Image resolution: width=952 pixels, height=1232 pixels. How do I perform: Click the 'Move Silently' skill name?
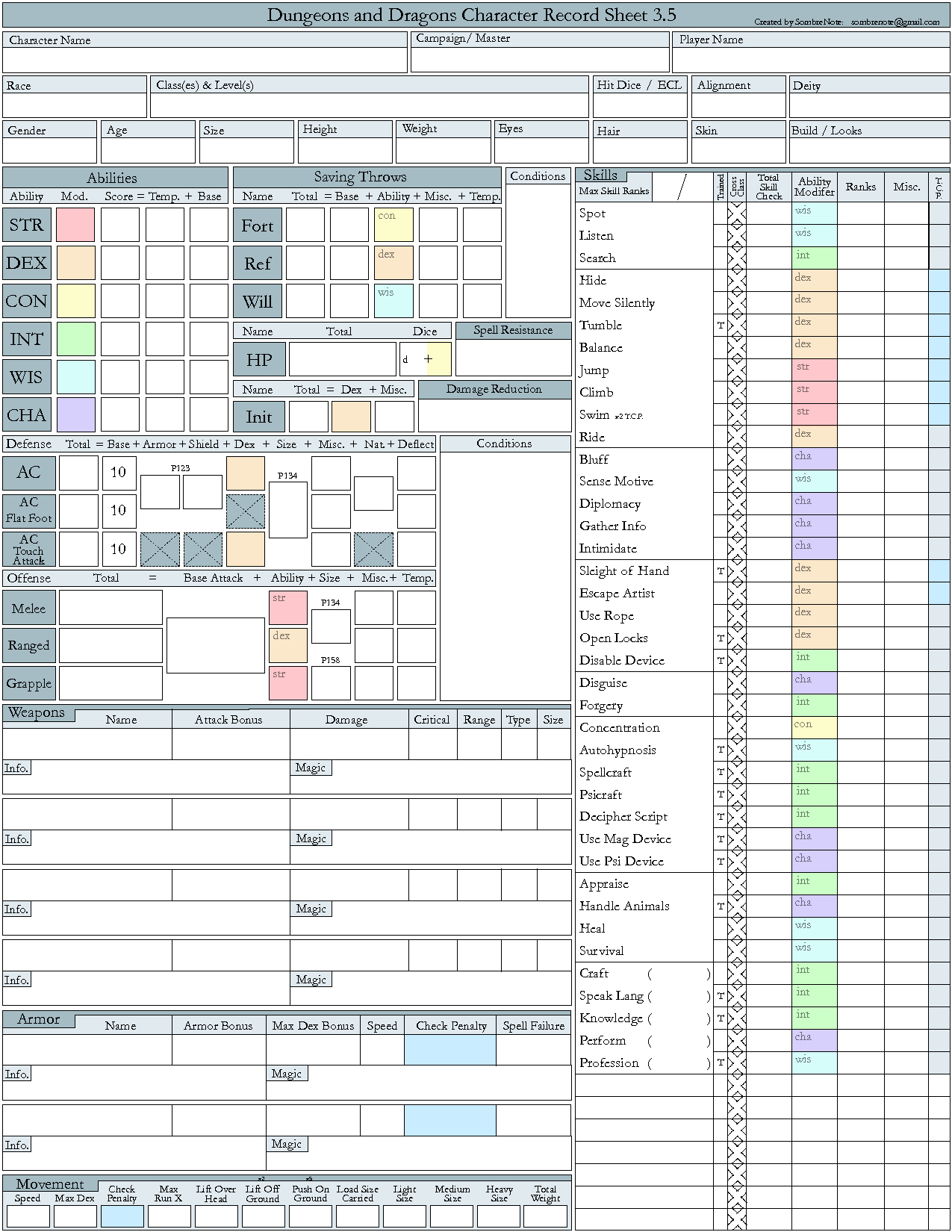[617, 302]
